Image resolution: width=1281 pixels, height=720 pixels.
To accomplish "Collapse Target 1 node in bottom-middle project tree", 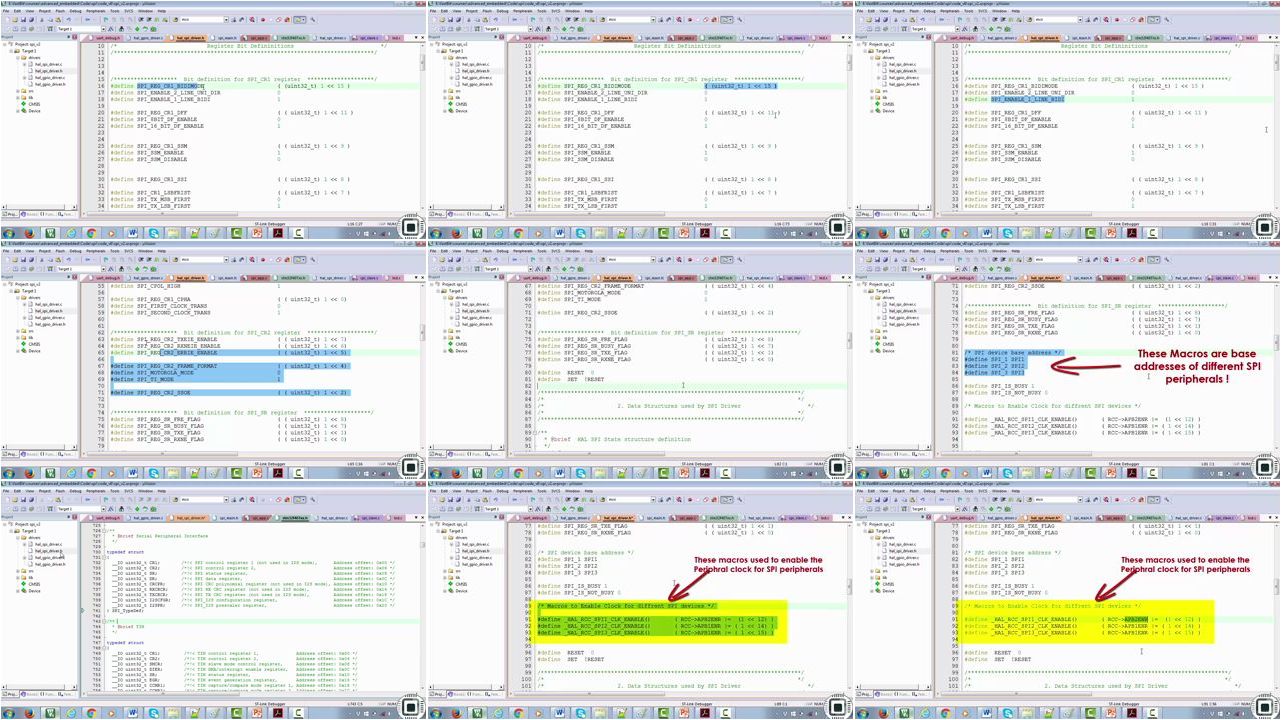I will pyautogui.click(x=438, y=531).
